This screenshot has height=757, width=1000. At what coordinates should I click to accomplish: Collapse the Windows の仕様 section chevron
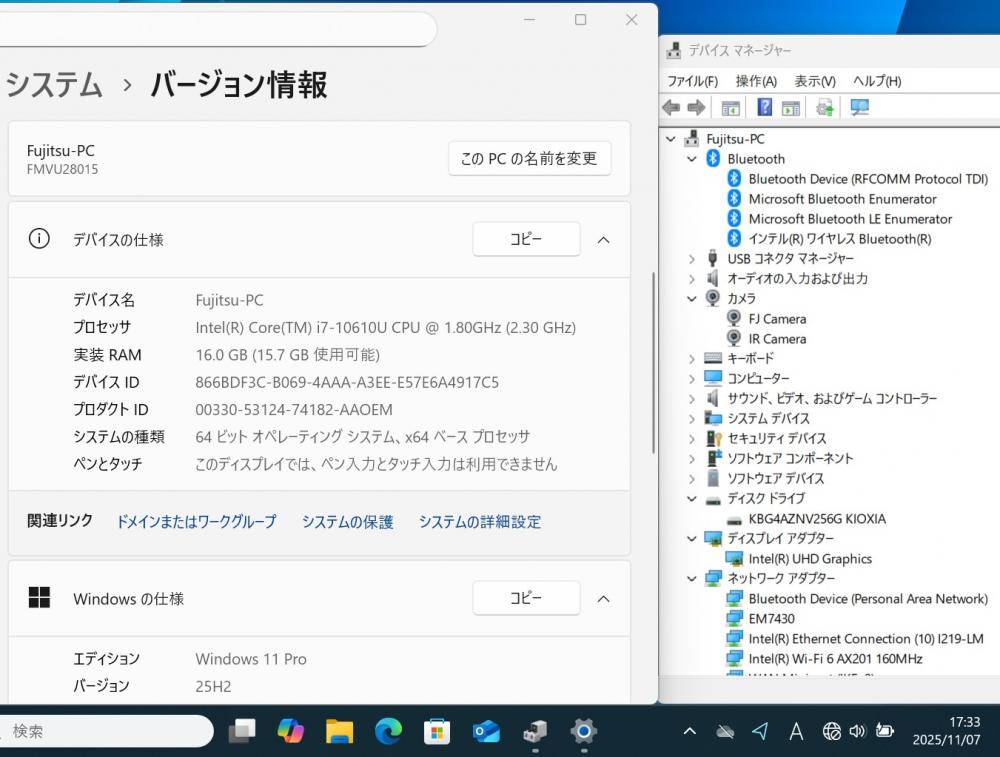603,599
